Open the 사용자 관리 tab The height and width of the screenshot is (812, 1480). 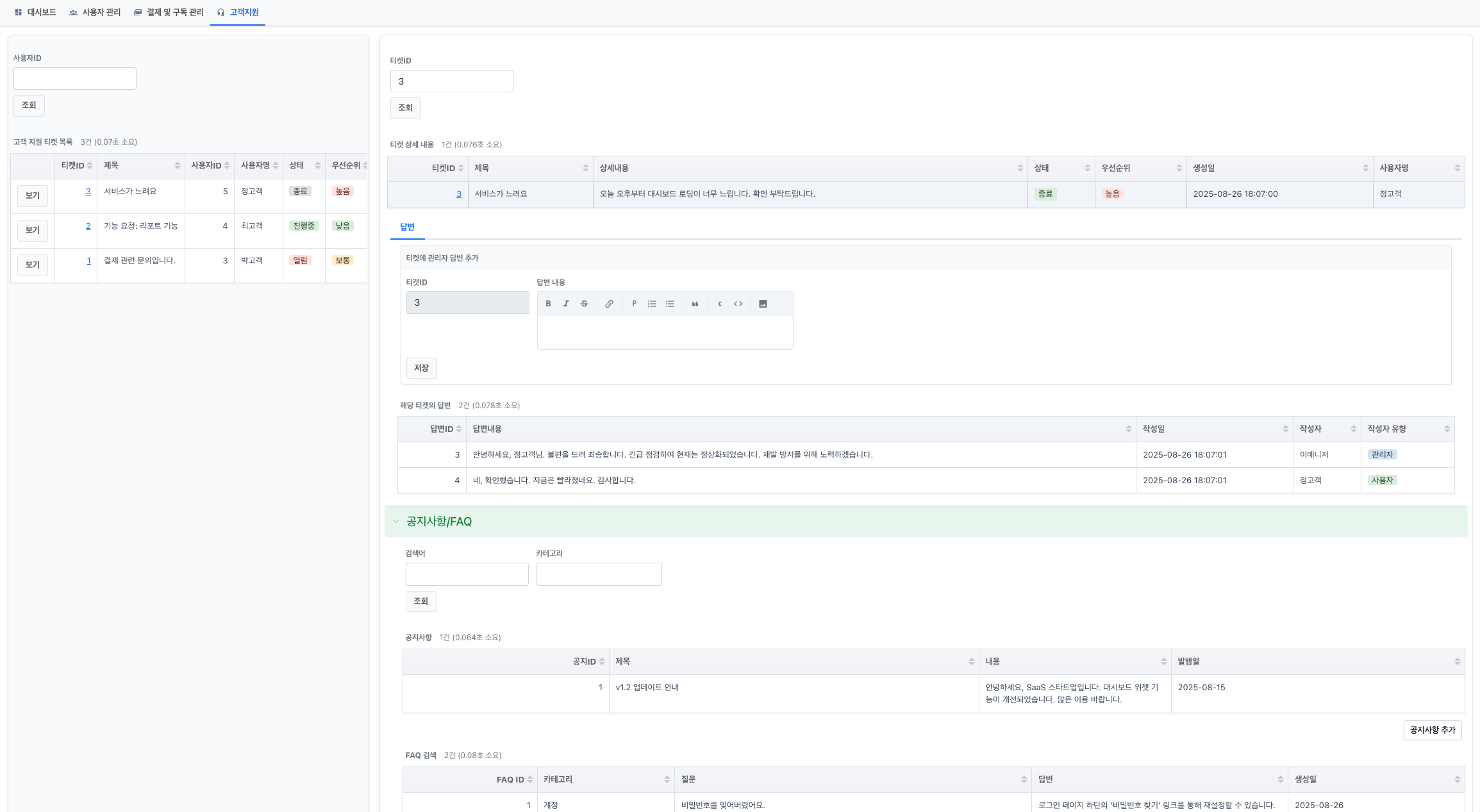[95, 12]
